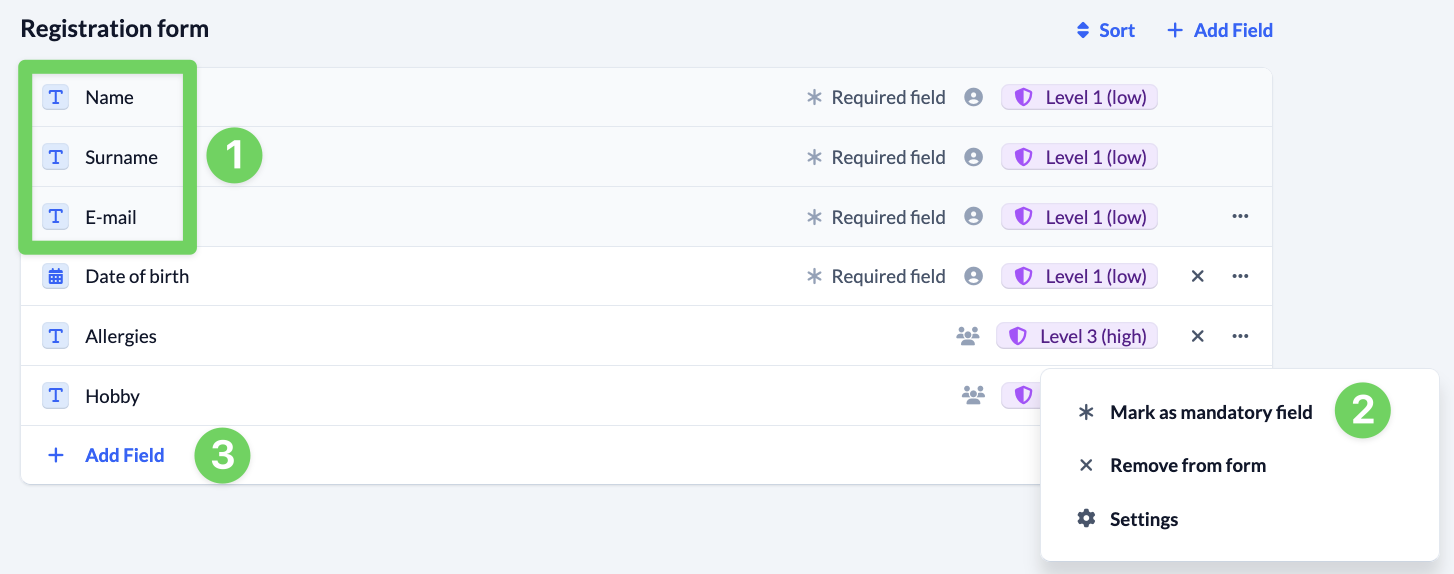Click the calendar icon for Date of birth
Viewport: 1454px width, 574px height.
click(x=56, y=277)
